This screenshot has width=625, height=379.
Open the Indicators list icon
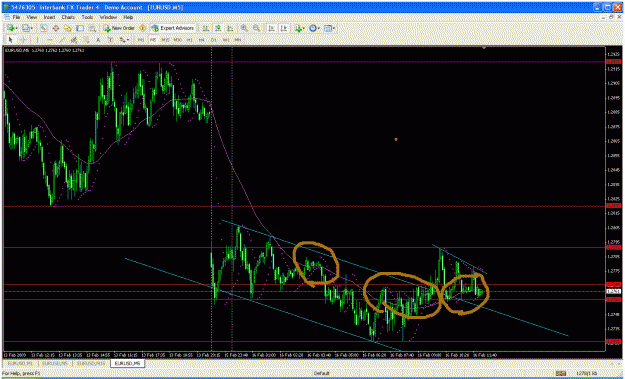pyautogui.click(x=298, y=28)
